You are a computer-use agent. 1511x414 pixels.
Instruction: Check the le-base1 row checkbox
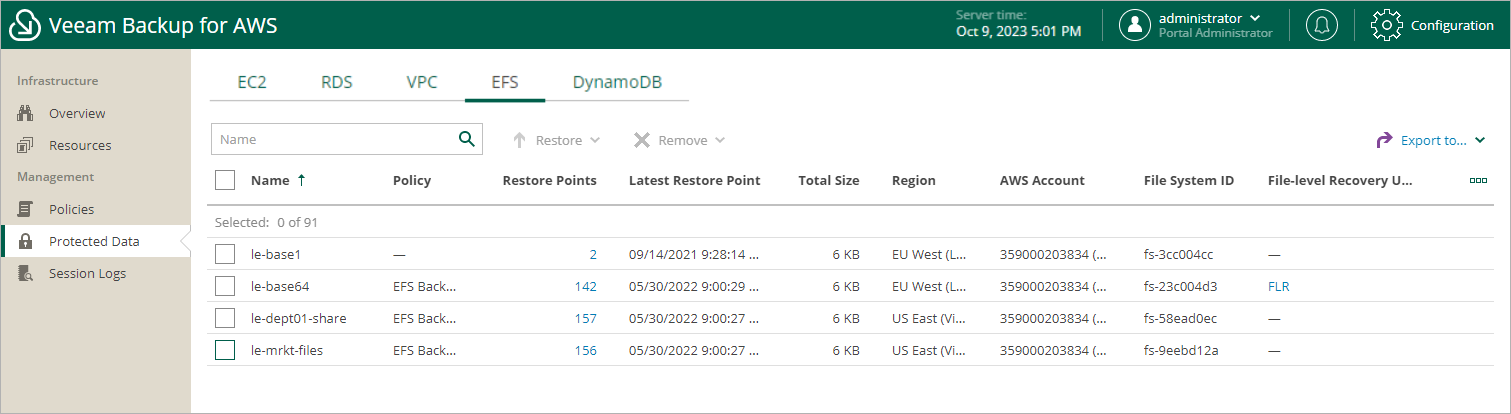[225, 254]
